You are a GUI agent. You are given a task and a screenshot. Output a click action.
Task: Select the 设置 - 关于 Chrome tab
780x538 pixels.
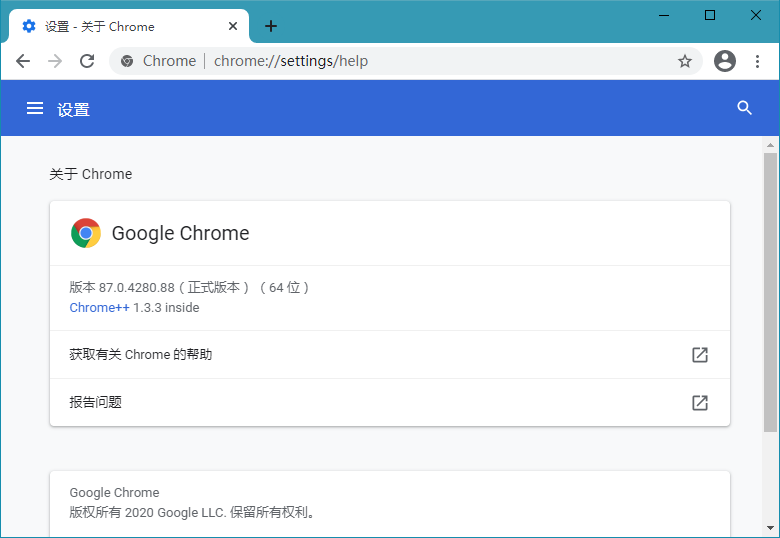pyautogui.click(x=129, y=26)
